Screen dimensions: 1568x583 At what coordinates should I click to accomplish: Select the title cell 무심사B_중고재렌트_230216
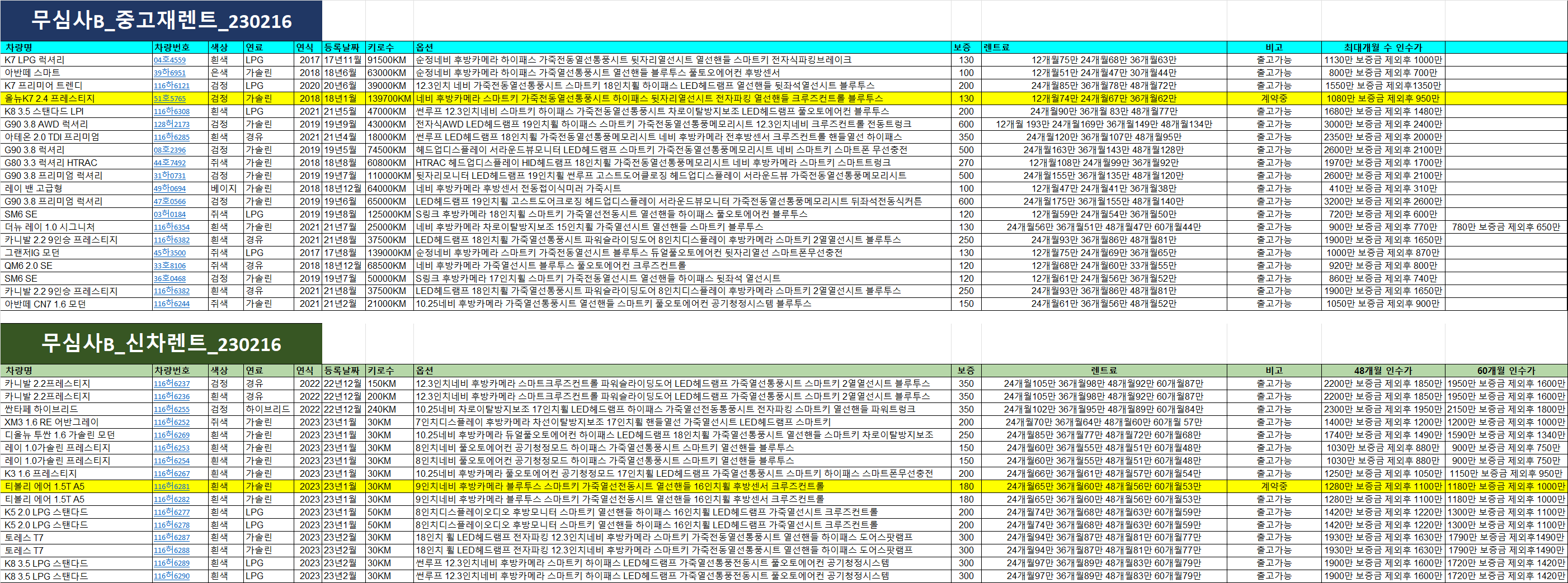(161, 21)
